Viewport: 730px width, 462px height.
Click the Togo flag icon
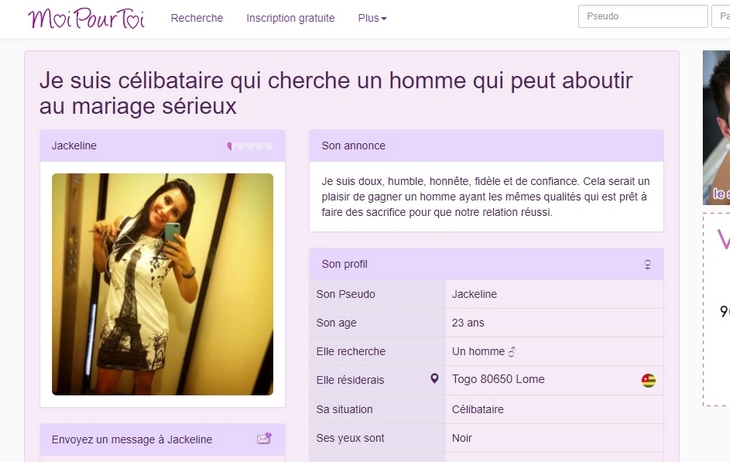tap(649, 380)
